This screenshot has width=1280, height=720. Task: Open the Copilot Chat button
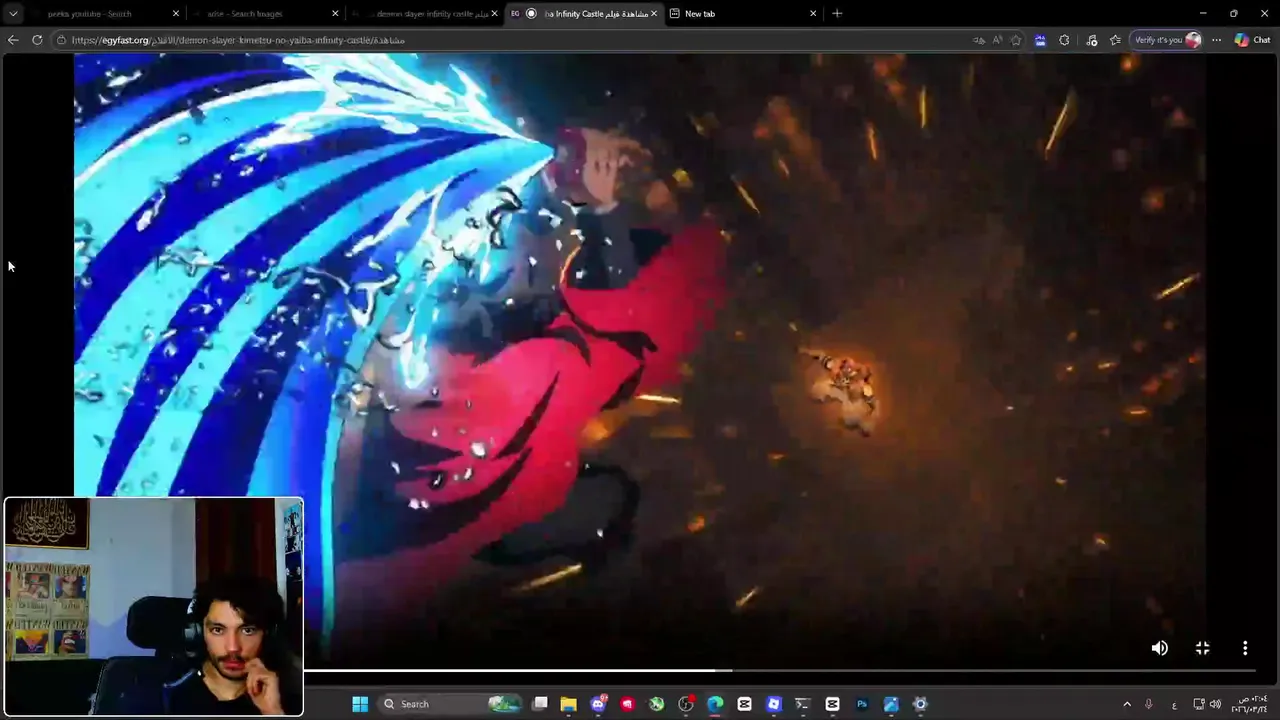tap(1252, 40)
